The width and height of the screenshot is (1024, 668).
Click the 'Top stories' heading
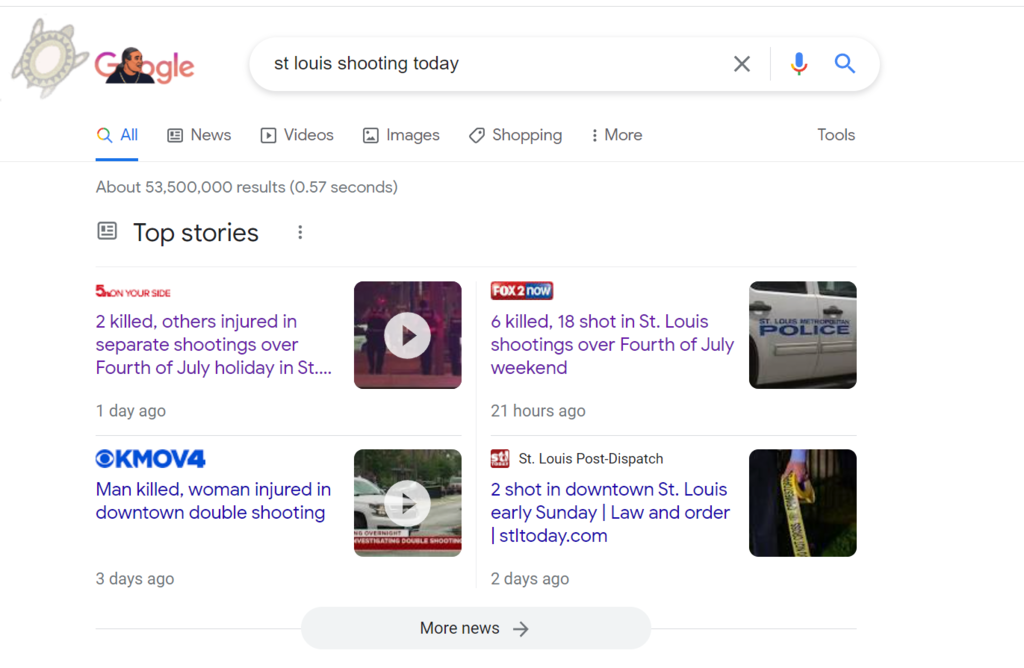click(x=196, y=232)
